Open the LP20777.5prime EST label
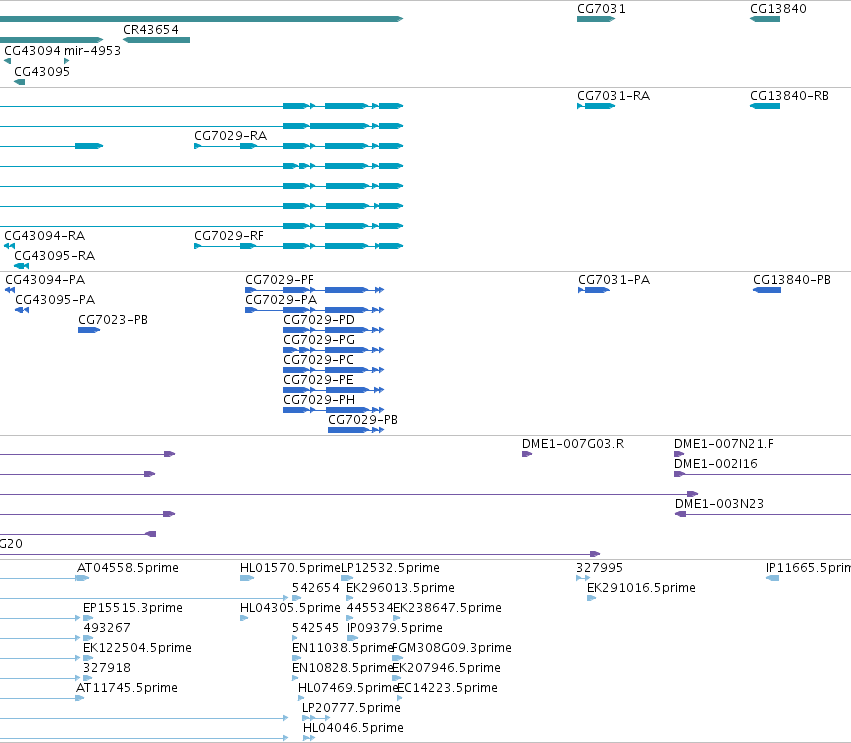This screenshot has width=851, height=743. [x=351, y=708]
